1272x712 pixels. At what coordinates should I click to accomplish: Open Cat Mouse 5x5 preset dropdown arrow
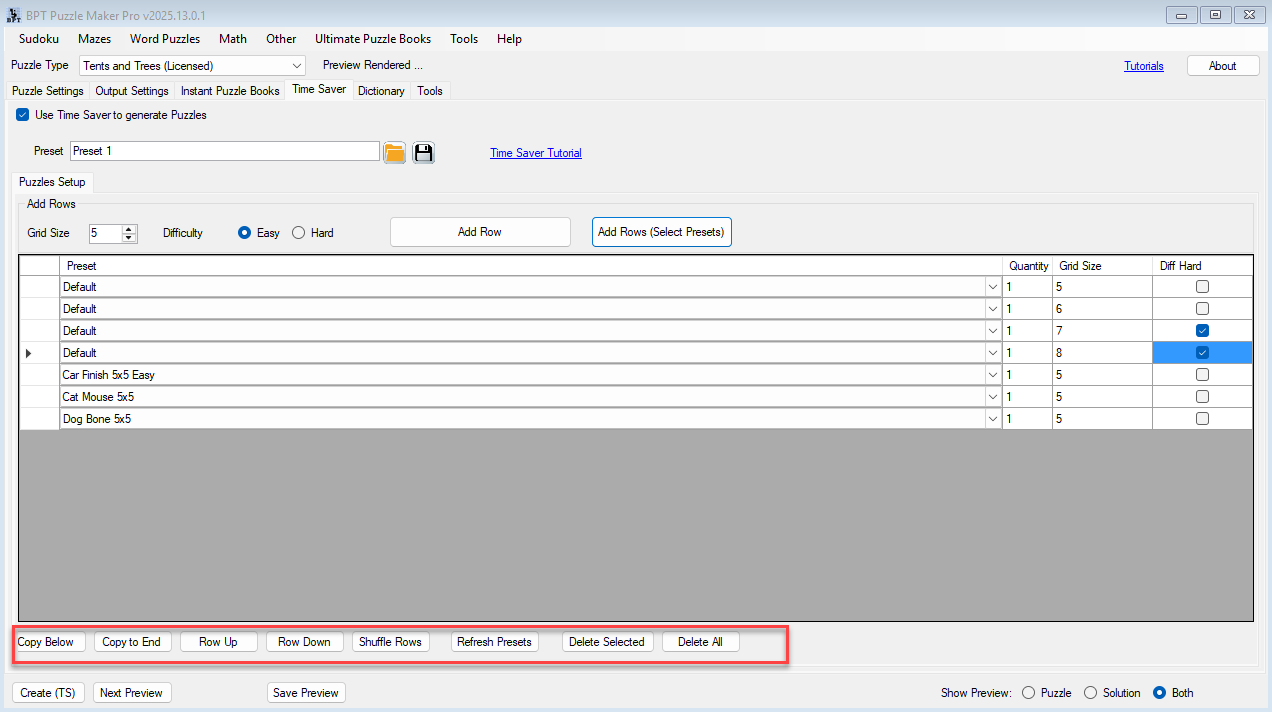[x=992, y=397]
